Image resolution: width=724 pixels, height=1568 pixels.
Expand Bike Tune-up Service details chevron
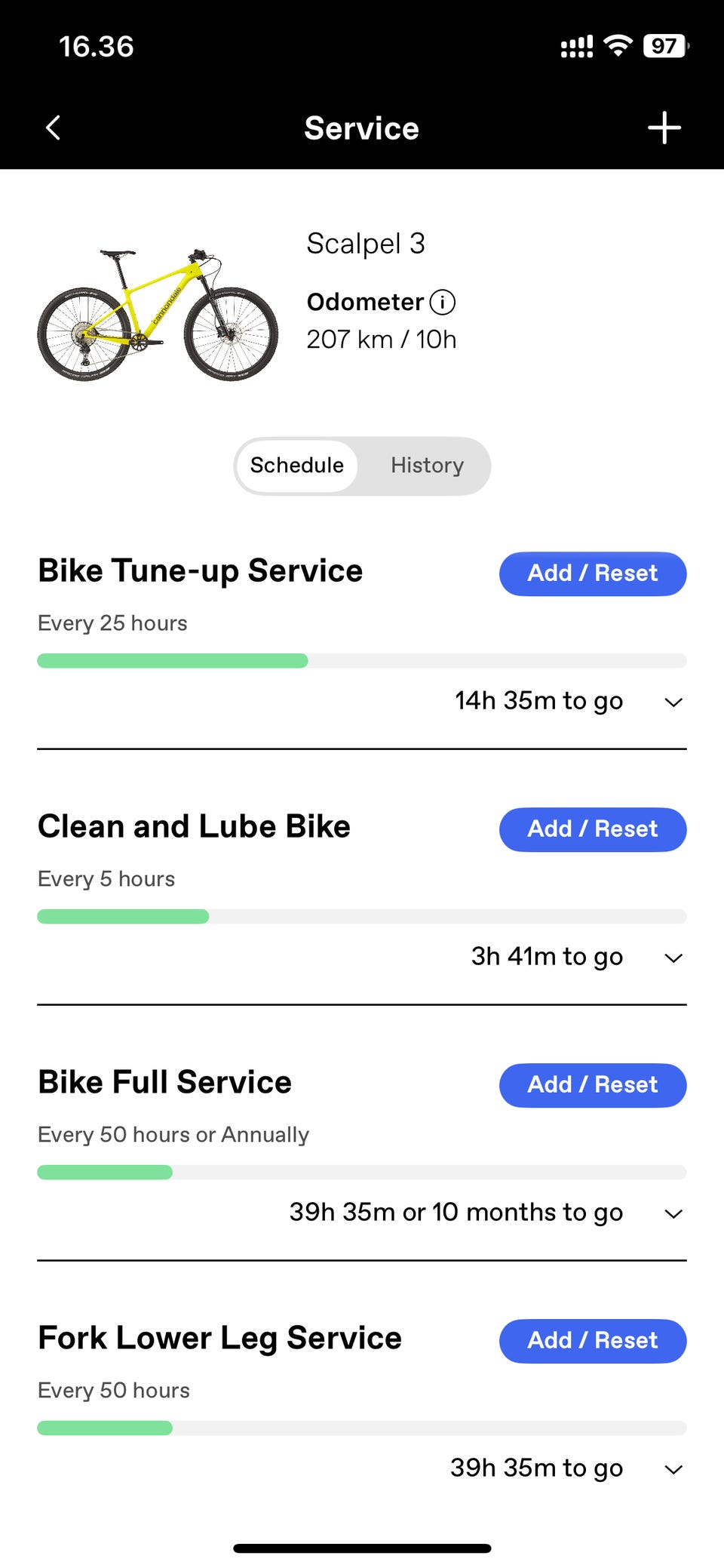coord(673,702)
